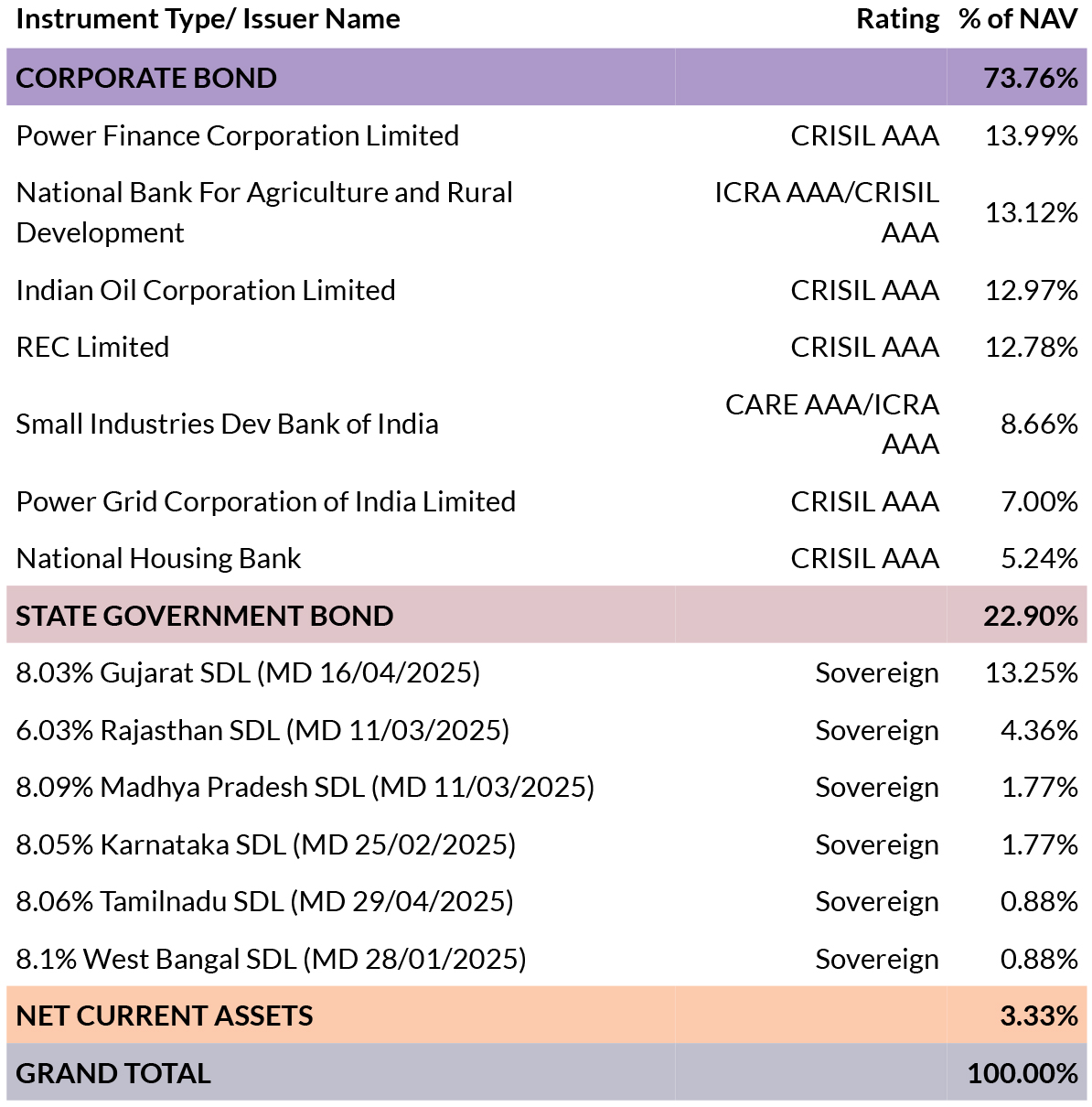Click the NET CURRENT ASSETS row
Viewport: 1092px width, 1107px height.
pyautogui.click(x=546, y=1016)
